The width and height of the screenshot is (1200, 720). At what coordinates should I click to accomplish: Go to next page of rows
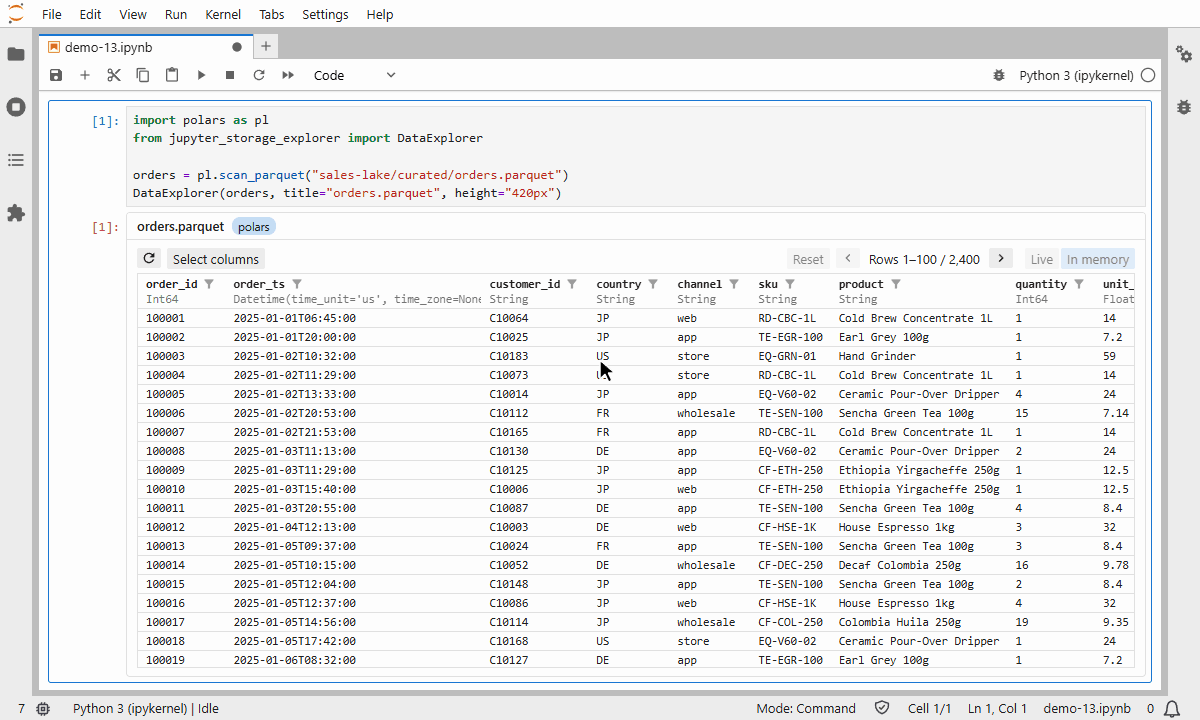pyautogui.click(x=1001, y=258)
